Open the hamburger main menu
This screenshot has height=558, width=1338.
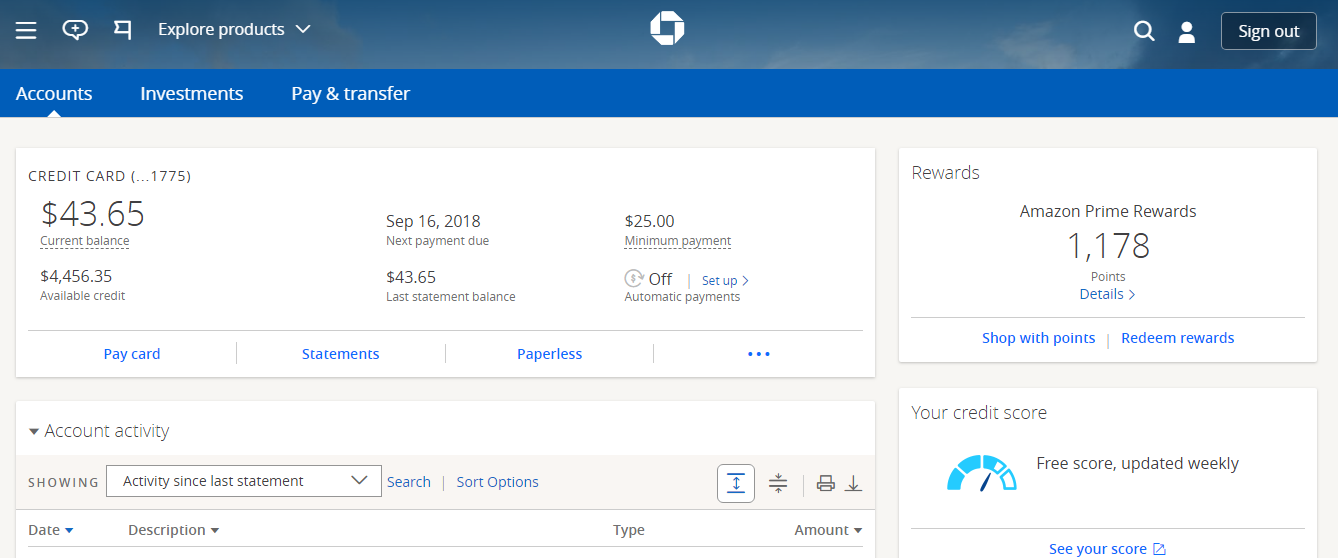click(x=26, y=30)
